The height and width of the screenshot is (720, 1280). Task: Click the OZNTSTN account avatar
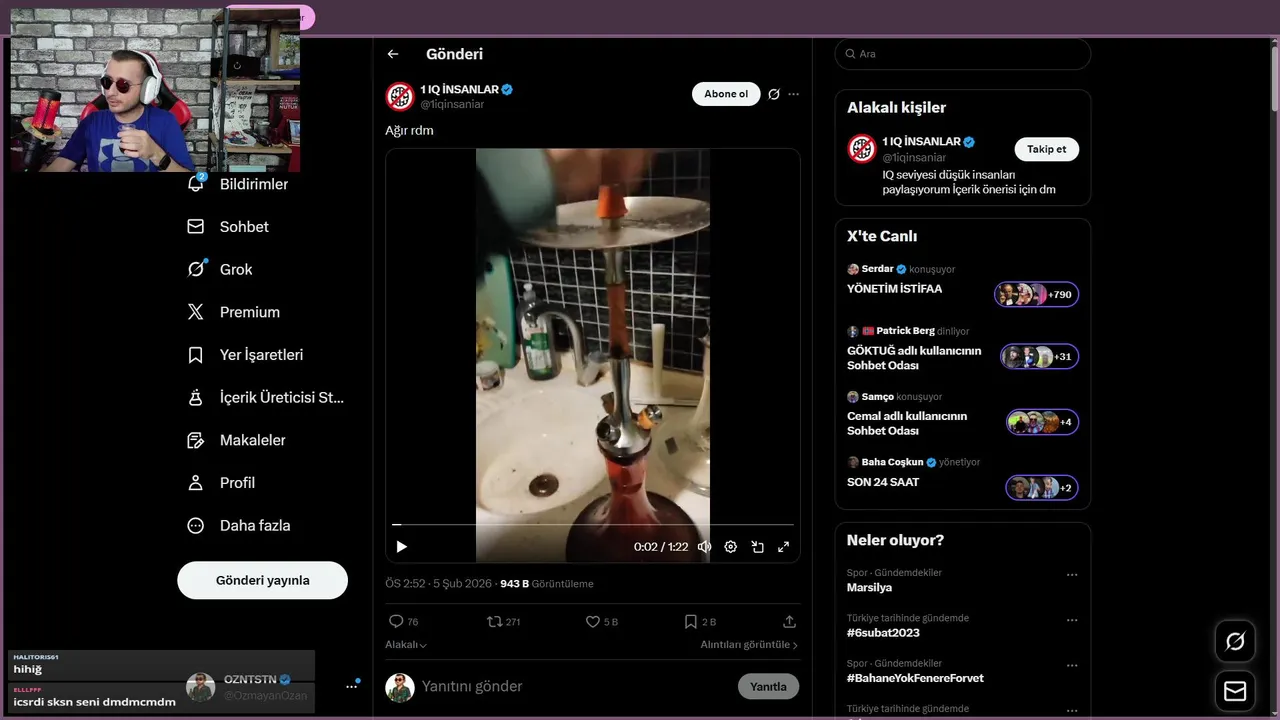pyautogui.click(x=201, y=687)
